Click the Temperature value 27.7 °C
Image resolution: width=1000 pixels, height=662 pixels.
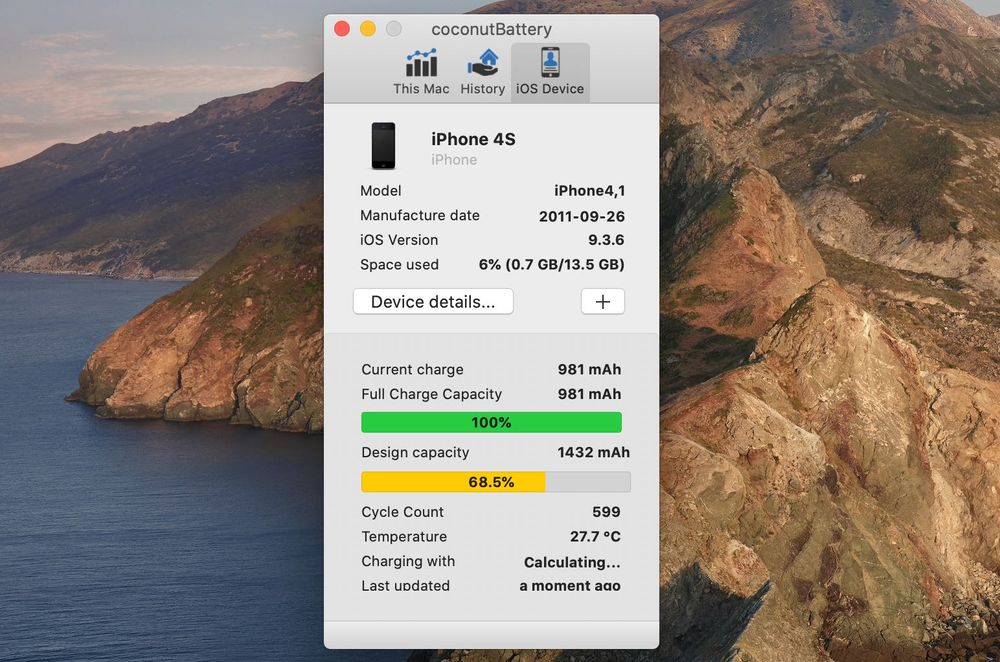(x=595, y=536)
